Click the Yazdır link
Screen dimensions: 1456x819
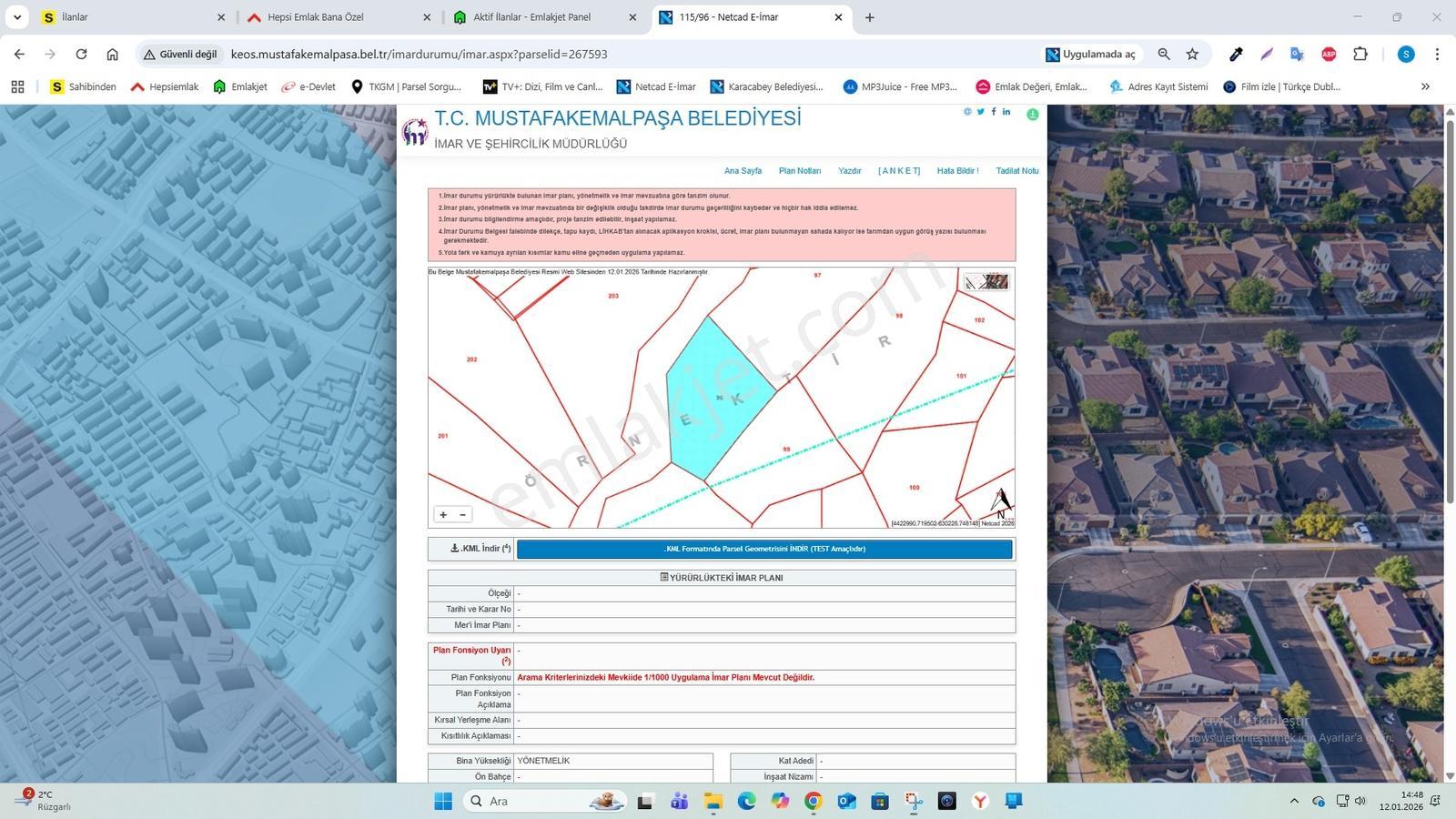click(x=850, y=171)
